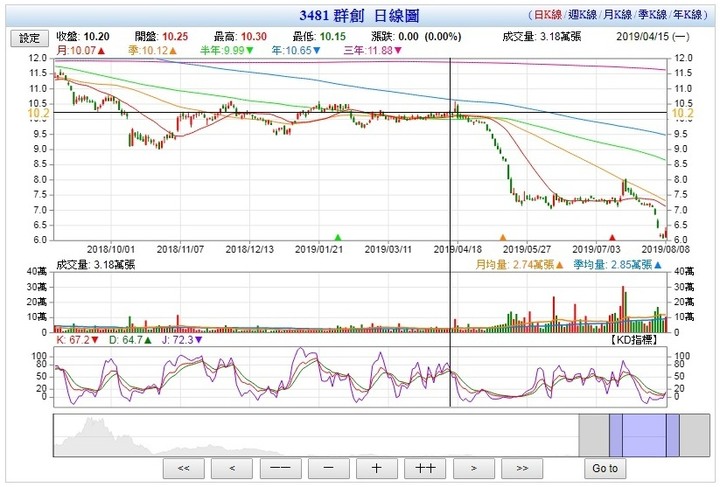Click the green triangle marker near 2019/01/21
Viewport: 720px width, 487px height.
click(338, 237)
